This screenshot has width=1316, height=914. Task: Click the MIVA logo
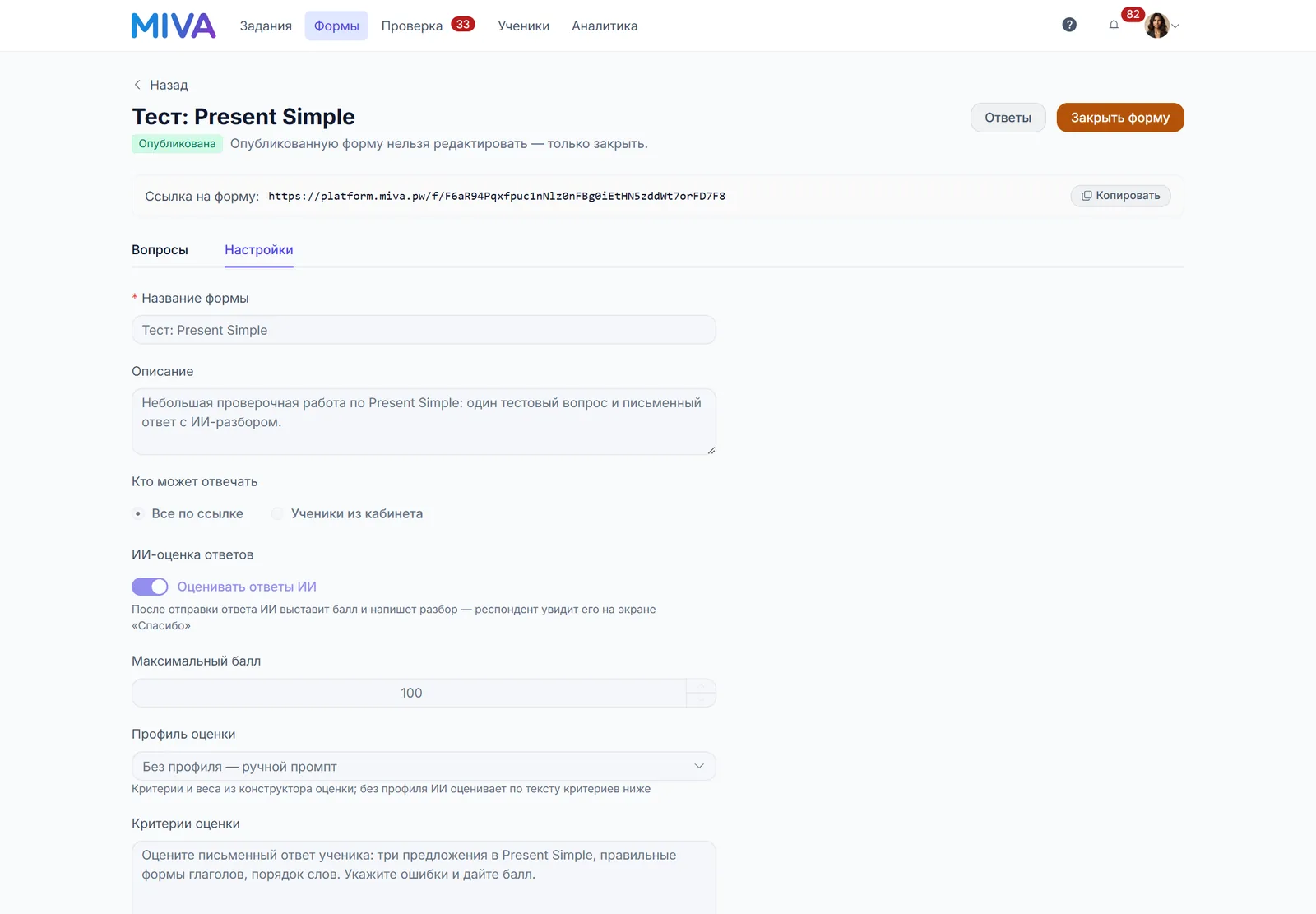(x=174, y=26)
